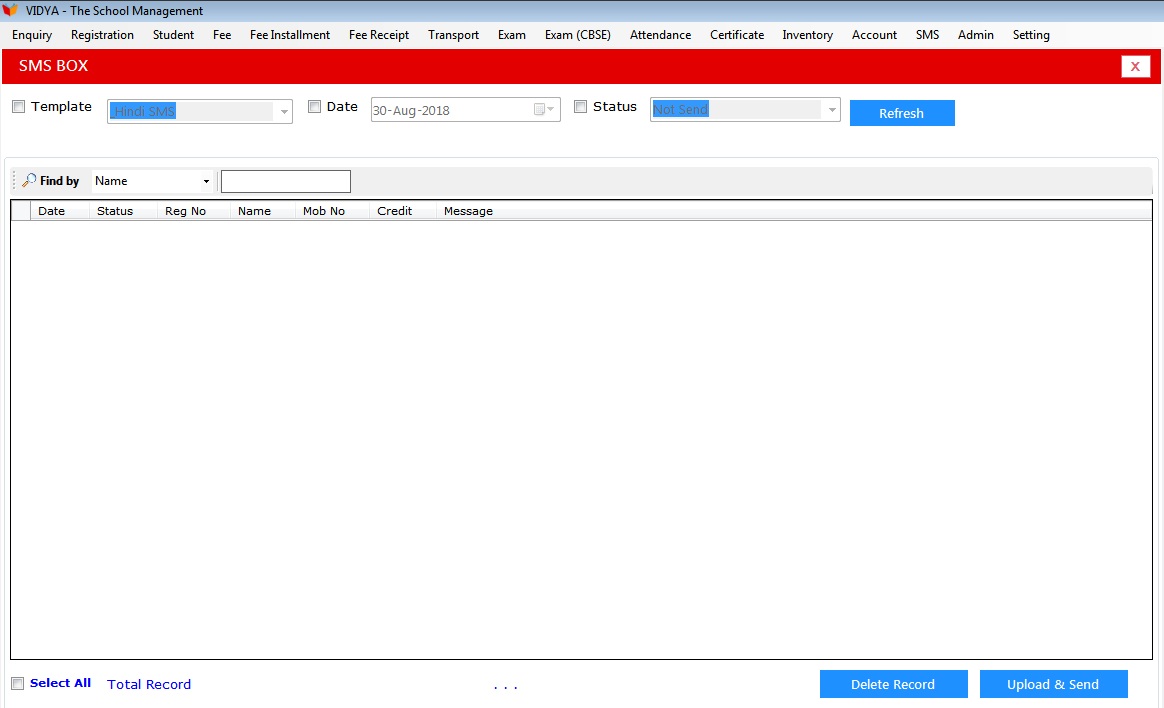Click the grid row selector header cell
Viewport: 1164px width, 708px height.
click(21, 211)
